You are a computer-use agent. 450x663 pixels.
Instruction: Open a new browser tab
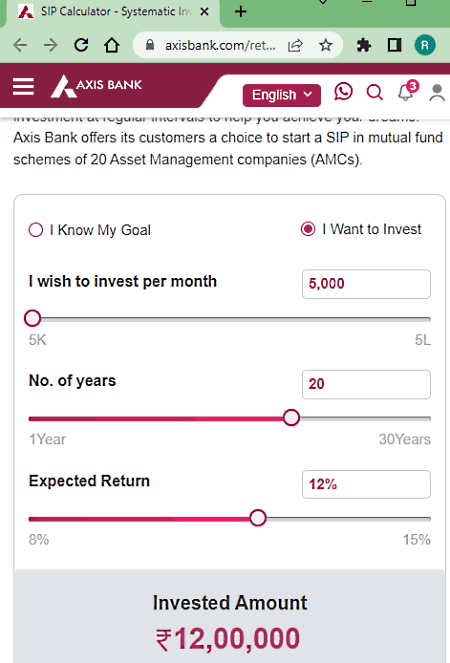pos(241,11)
